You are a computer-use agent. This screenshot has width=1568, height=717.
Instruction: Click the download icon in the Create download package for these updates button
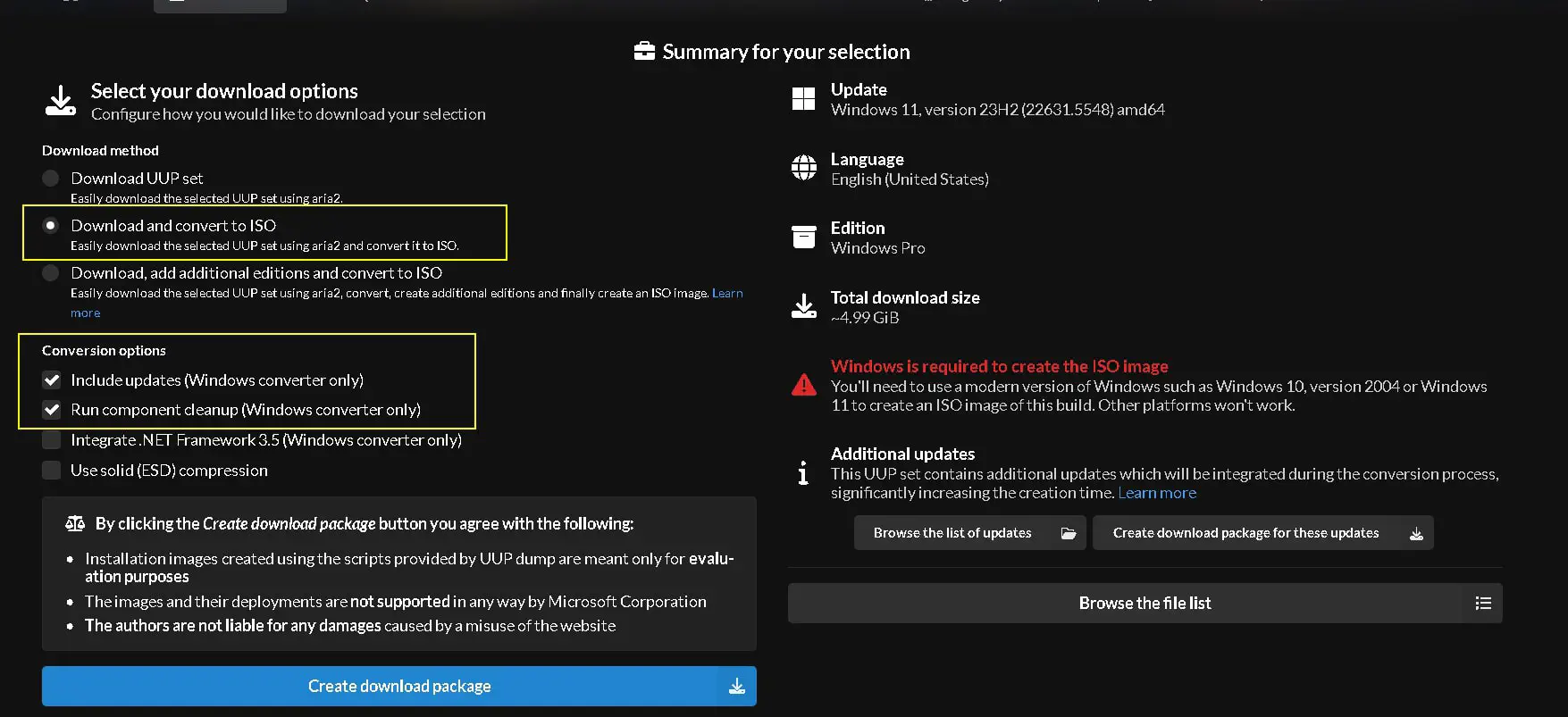[x=1416, y=534]
